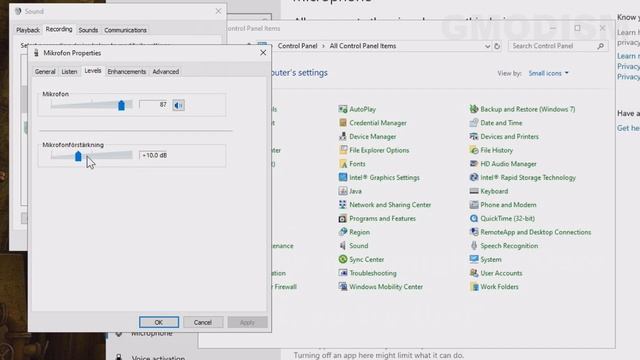Screen dimensions: 640x360
Task: Open the Fonts icon
Action: pyautogui.click(x=343, y=164)
